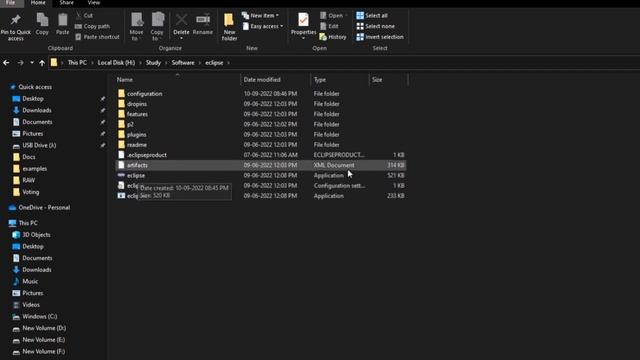The width and height of the screenshot is (640, 360).
Task: Switch to the Share ribbon tab
Action: coord(67,3)
